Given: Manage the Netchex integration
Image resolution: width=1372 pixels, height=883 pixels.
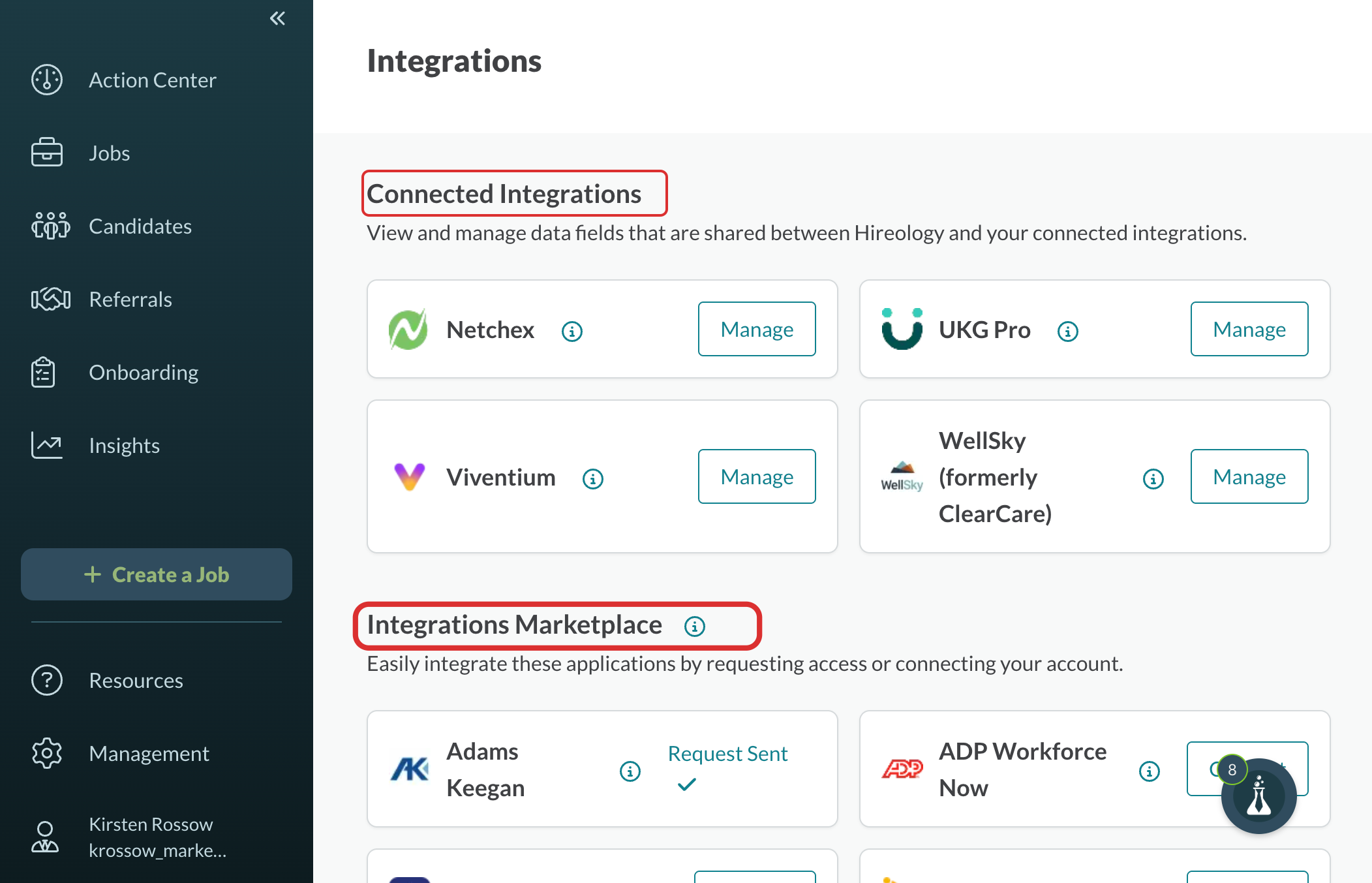Looking at the screenshot, I should [x=757, y=329].
